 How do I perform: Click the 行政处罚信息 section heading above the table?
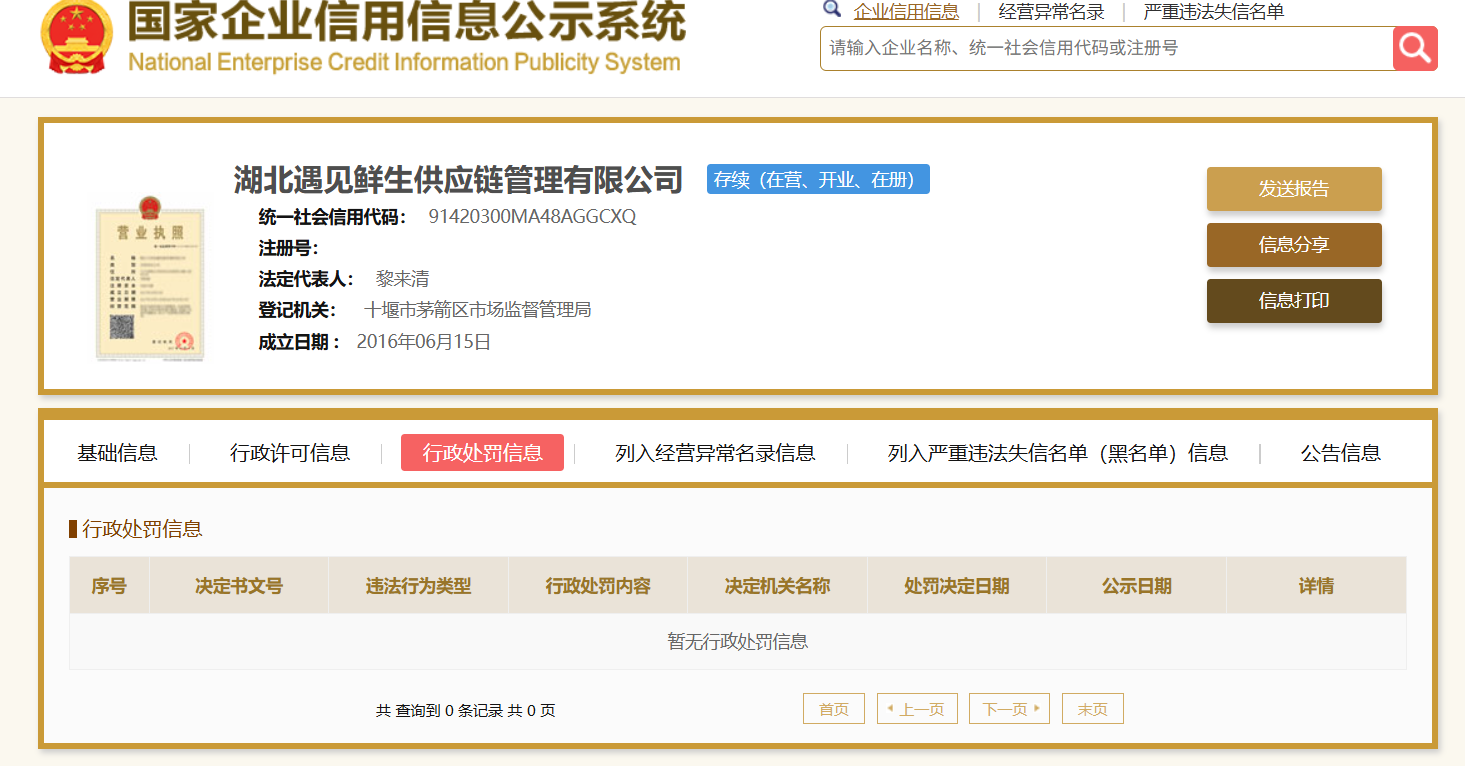tap(142, 529)
